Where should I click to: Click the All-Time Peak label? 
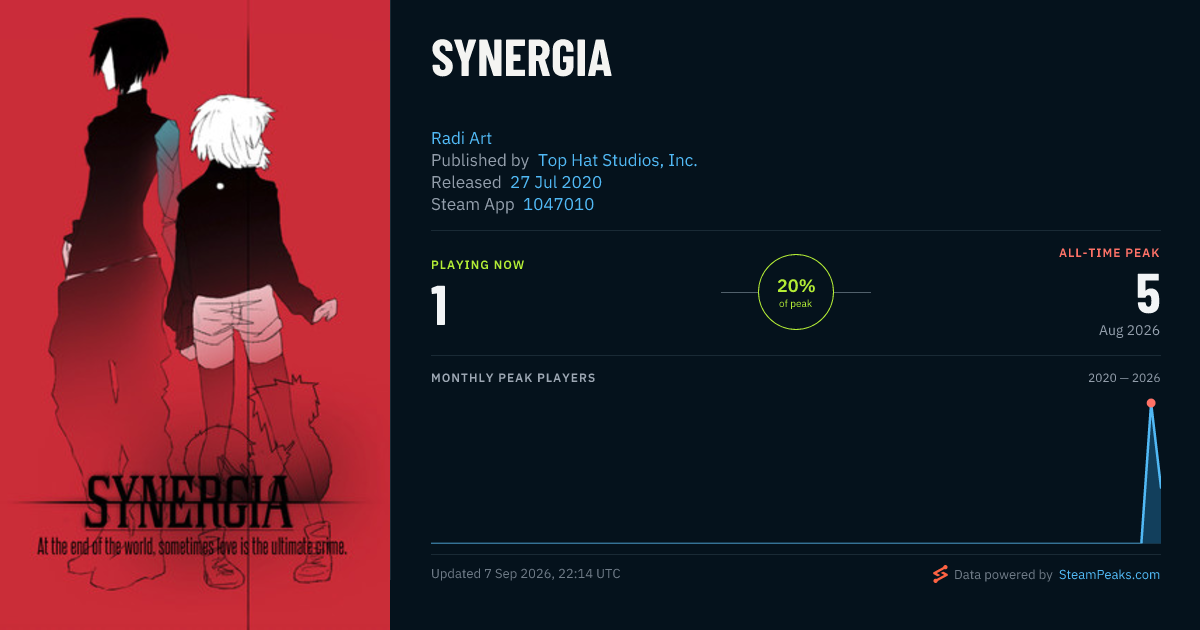coord(1109,253)
